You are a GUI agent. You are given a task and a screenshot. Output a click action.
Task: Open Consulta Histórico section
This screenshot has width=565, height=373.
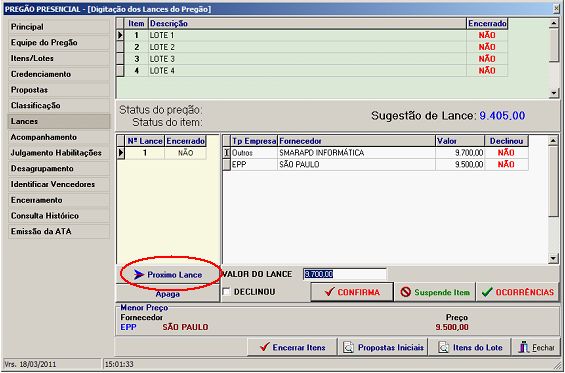[59, 216]
